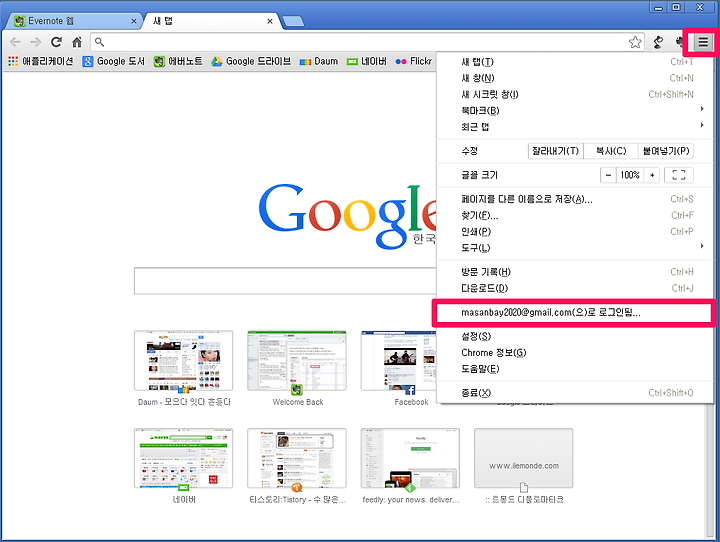The width and height of the screenshot is (720, 542).
Task: Click the masanbay2020@gmail.com signed-in item
Action: click(x=575, y=313)
